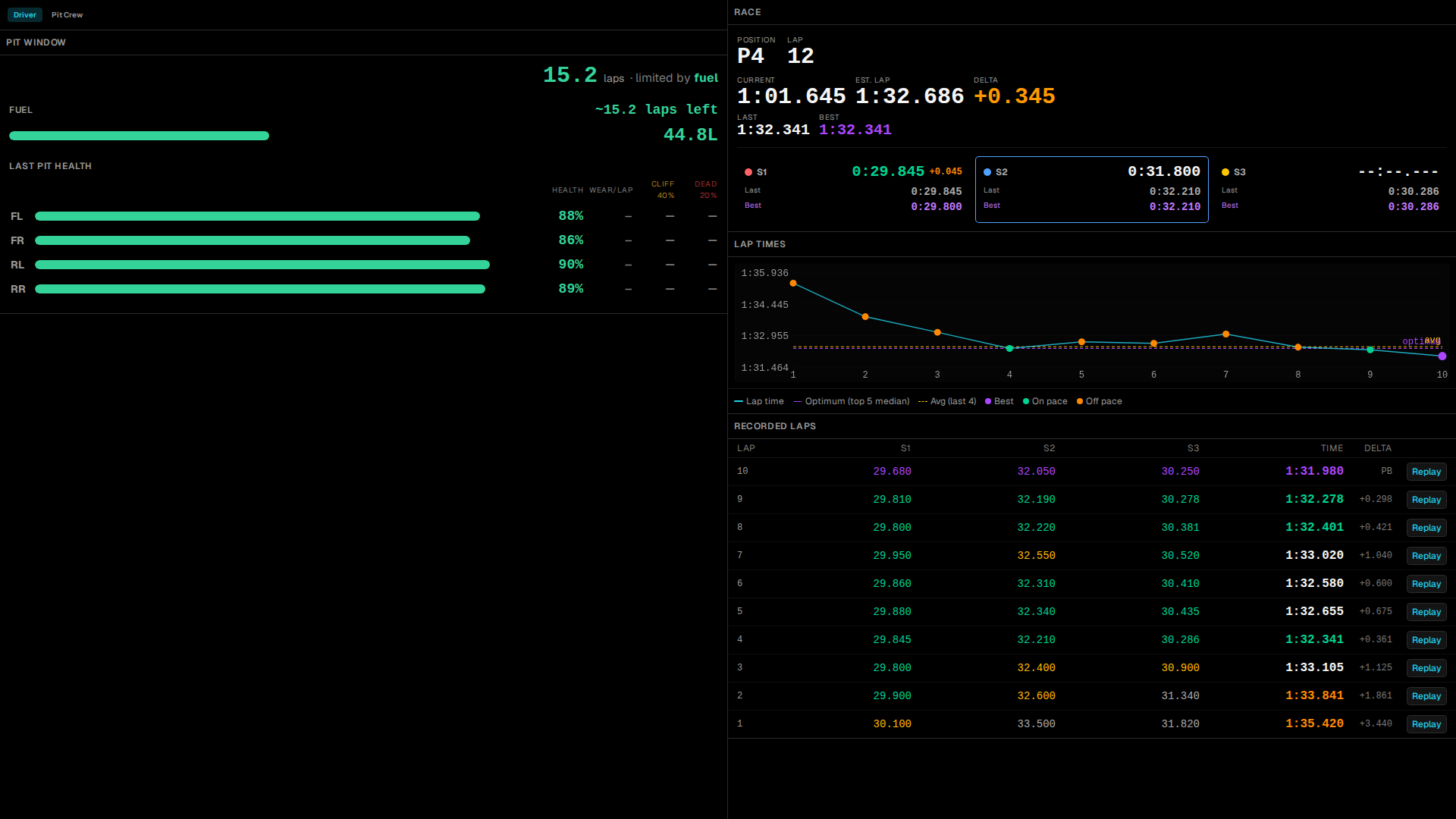Click the TIME column header in recorded laps
The height and width of the screenshot is (819, 1456).
tap(1332, 448)
